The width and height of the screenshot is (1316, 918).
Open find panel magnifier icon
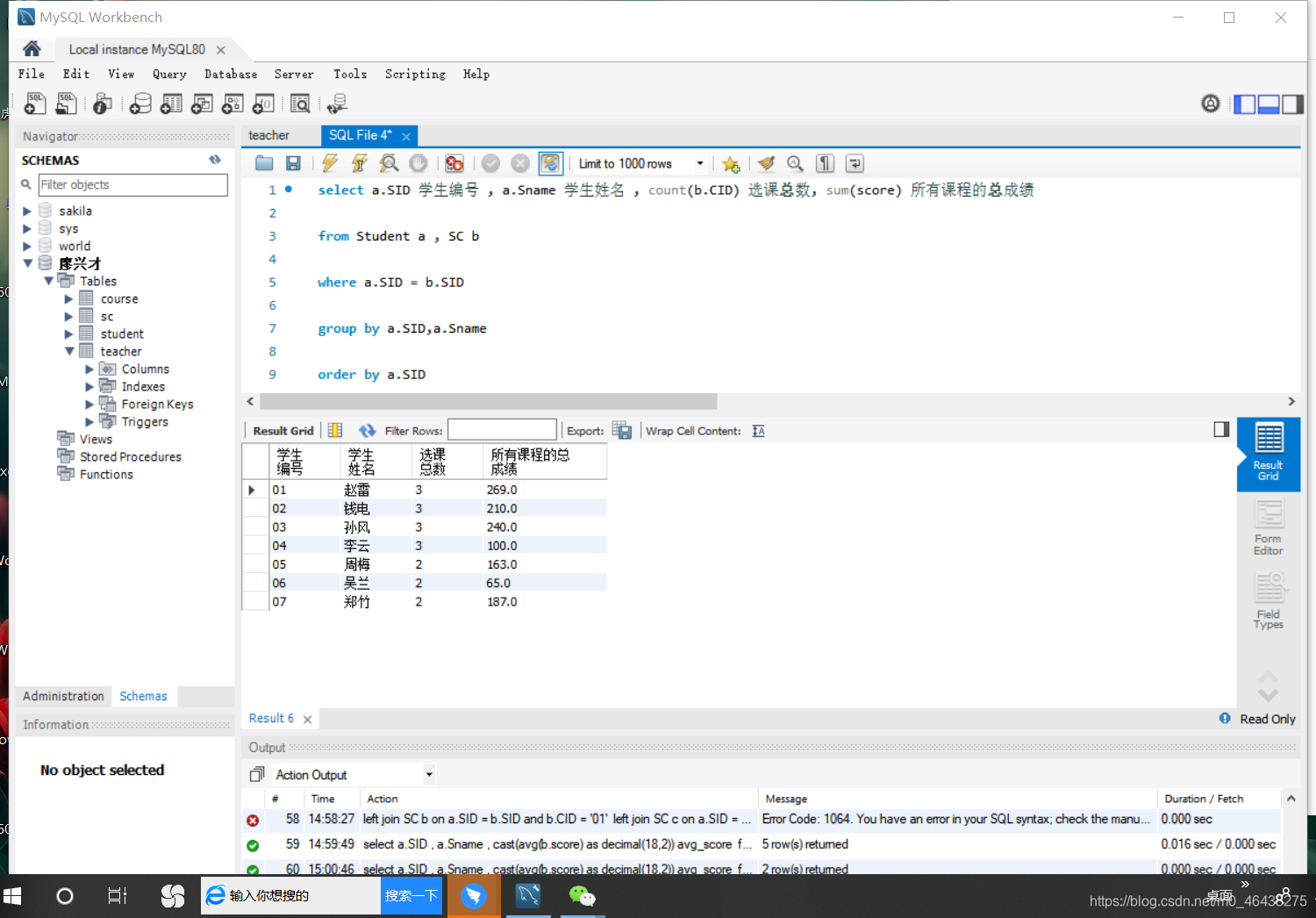click(x=795, y=163)
